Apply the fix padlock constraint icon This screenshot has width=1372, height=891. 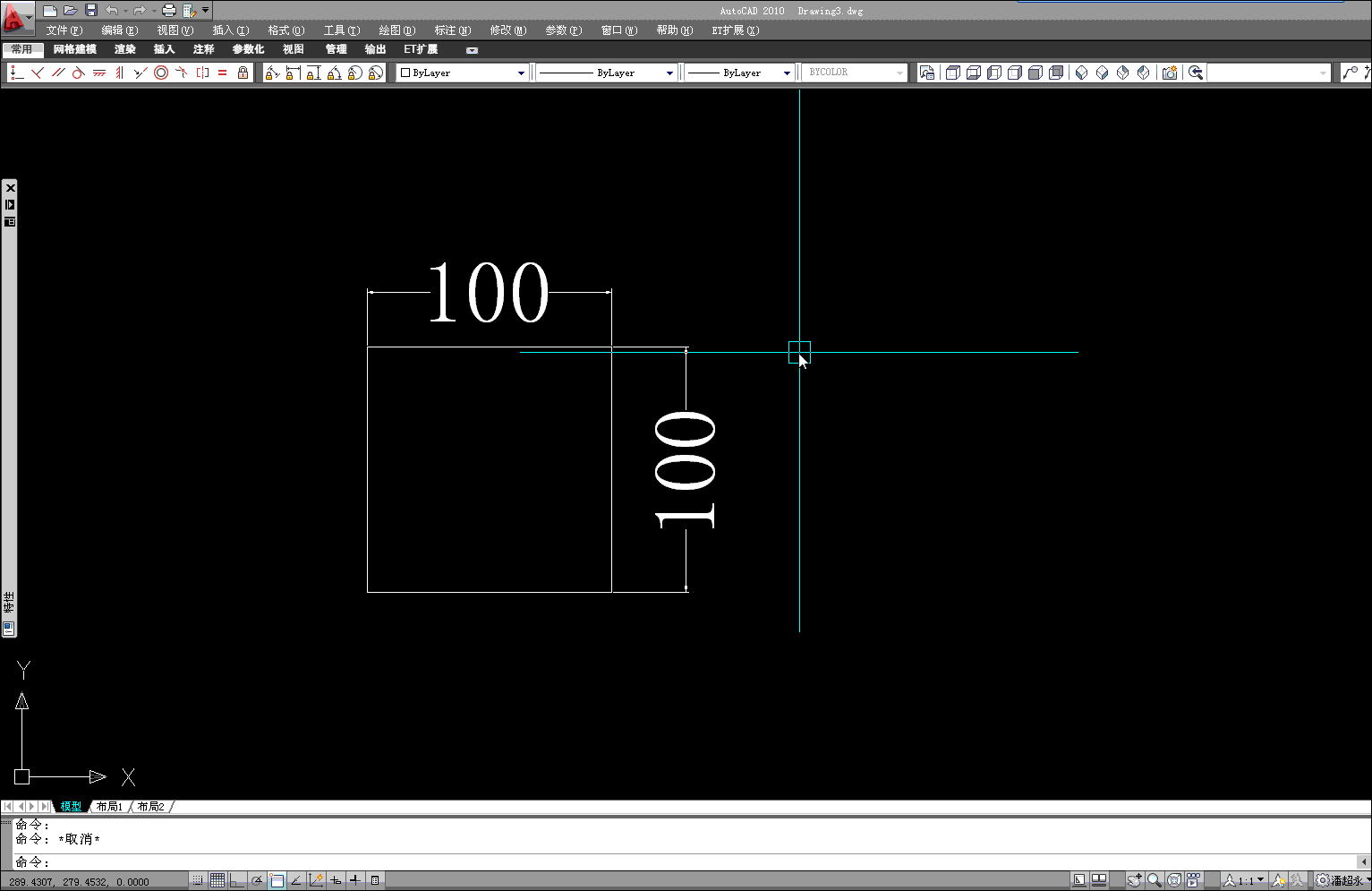(243, 73)
